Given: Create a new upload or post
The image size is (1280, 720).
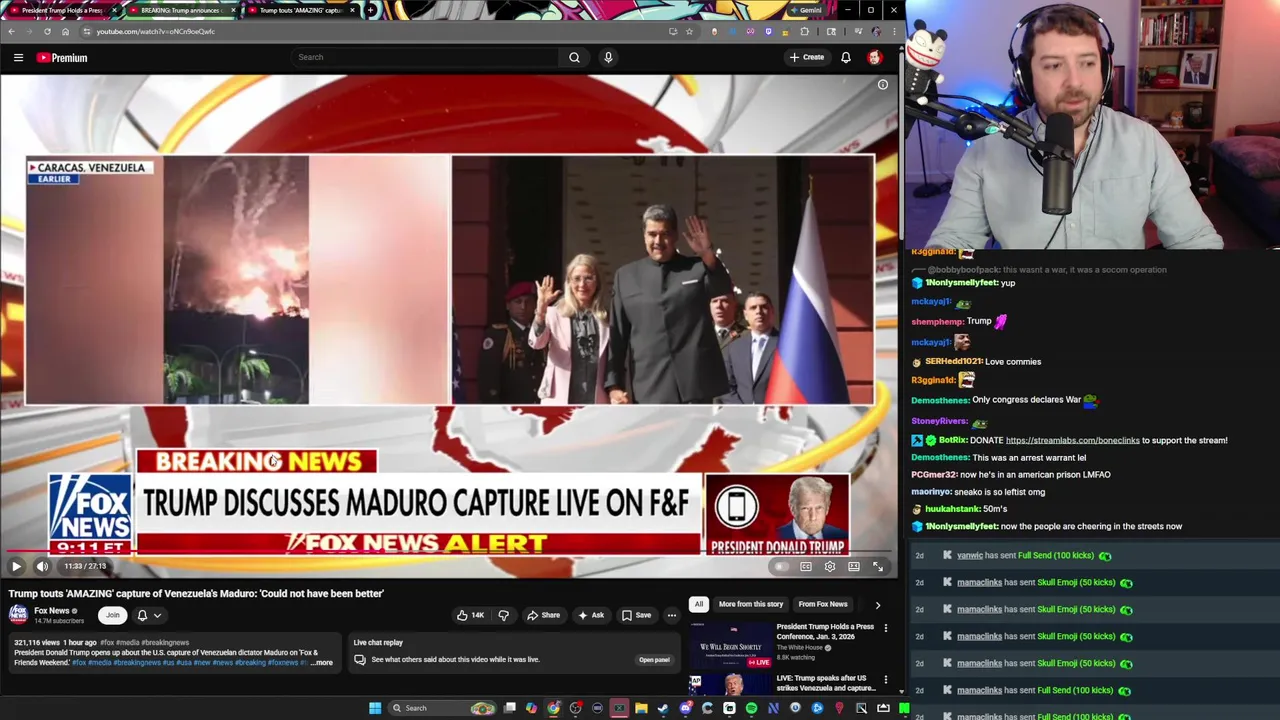Looking at the screenshot, I should 807,57.
